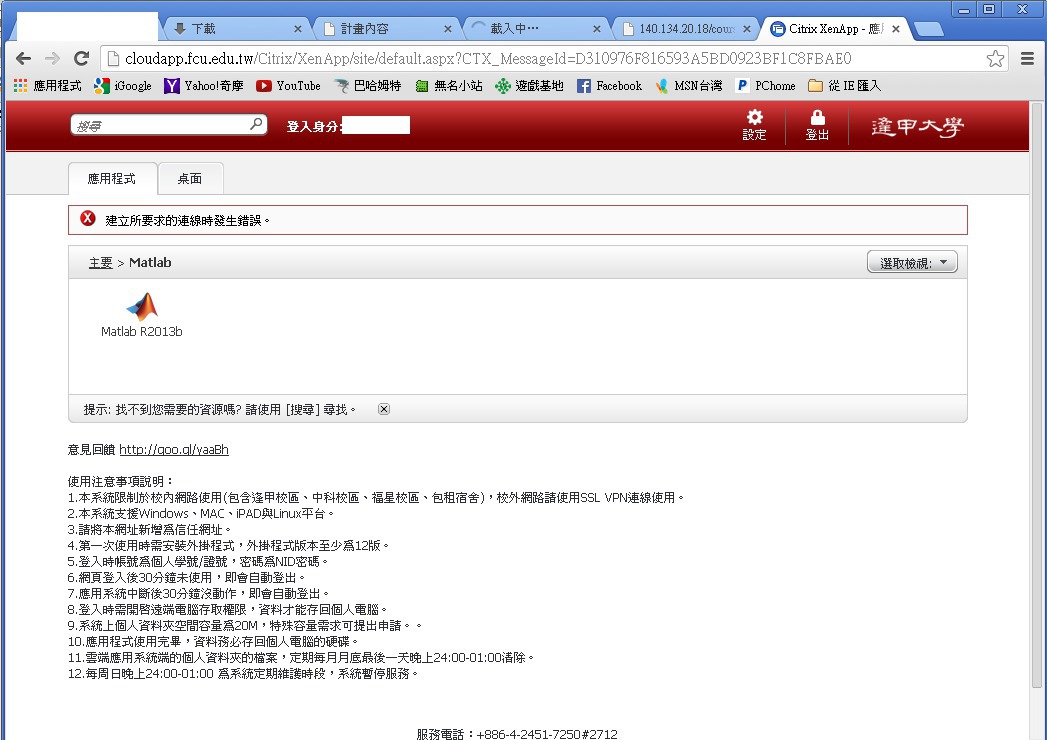Click the address bar URL
This screenshot has height=740, width=1047.
point(487,59)
